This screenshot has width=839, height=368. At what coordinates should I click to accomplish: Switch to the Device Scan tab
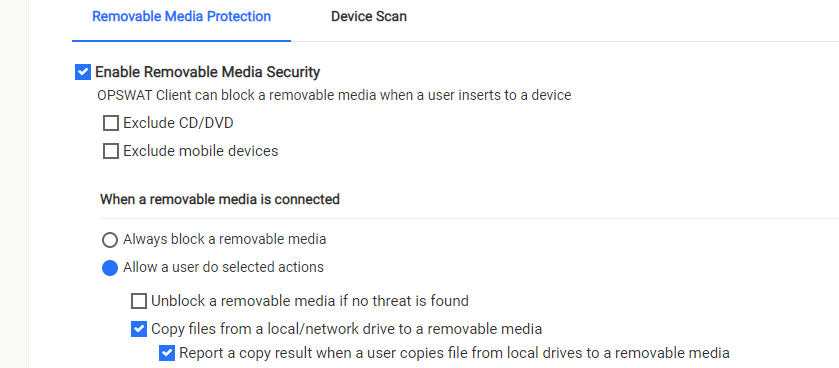click(x=369, y=17)
